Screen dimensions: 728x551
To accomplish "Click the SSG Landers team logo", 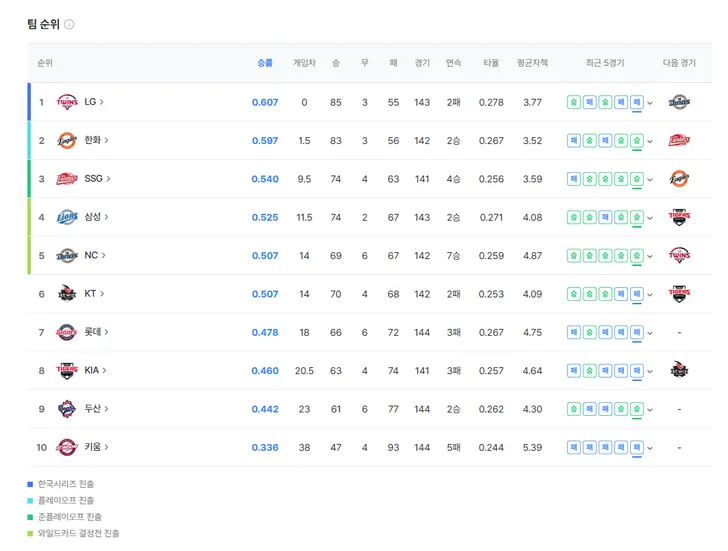I will 67,179.
